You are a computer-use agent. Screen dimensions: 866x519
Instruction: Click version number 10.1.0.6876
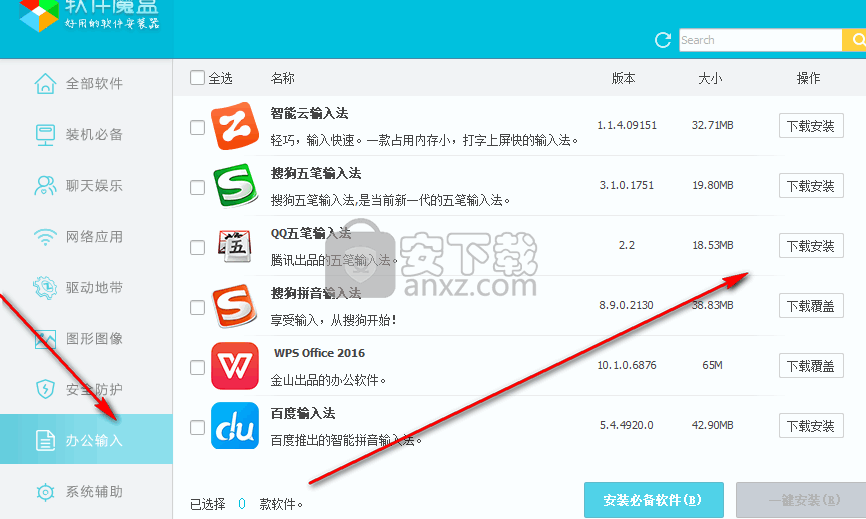pos(627,365)
